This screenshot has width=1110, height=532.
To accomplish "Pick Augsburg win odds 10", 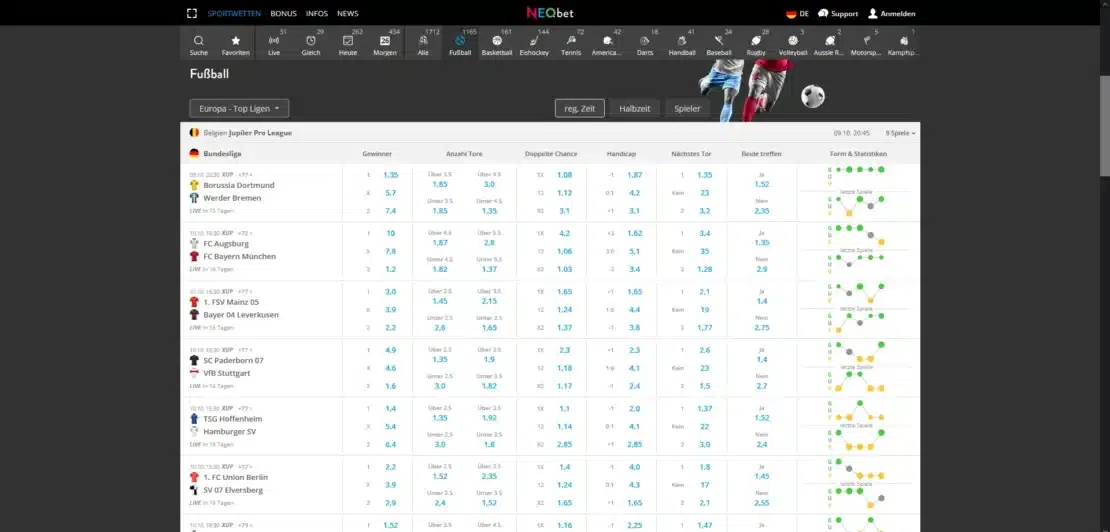I will 391,233.
